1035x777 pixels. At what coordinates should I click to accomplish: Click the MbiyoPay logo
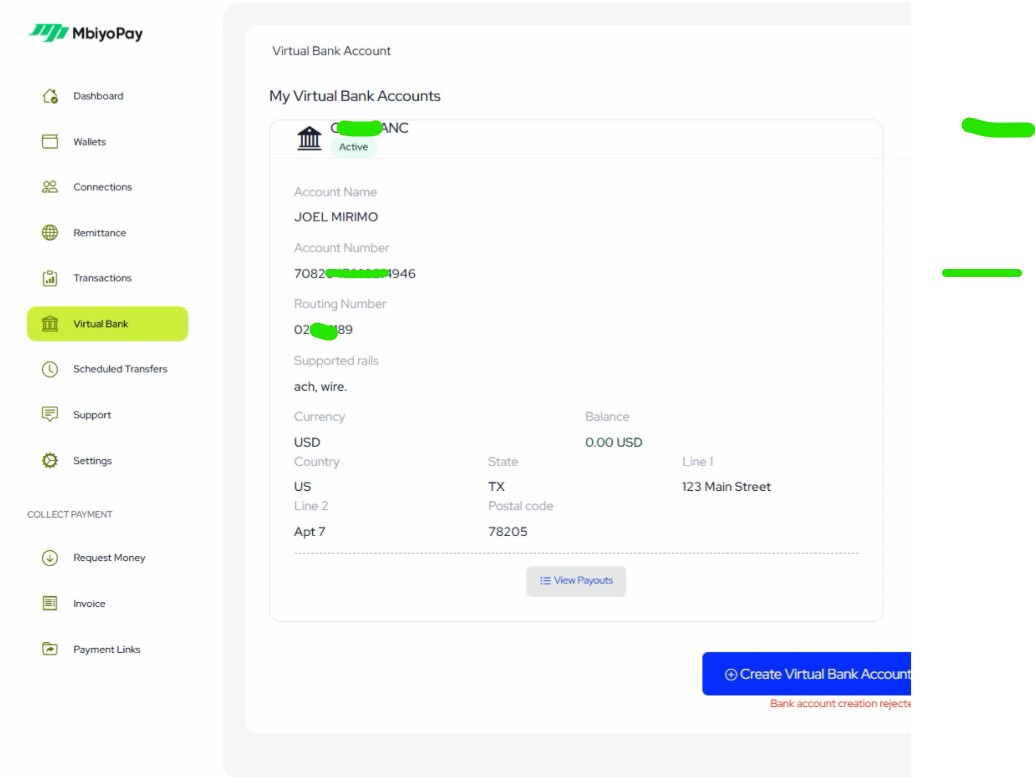point(86,33)
